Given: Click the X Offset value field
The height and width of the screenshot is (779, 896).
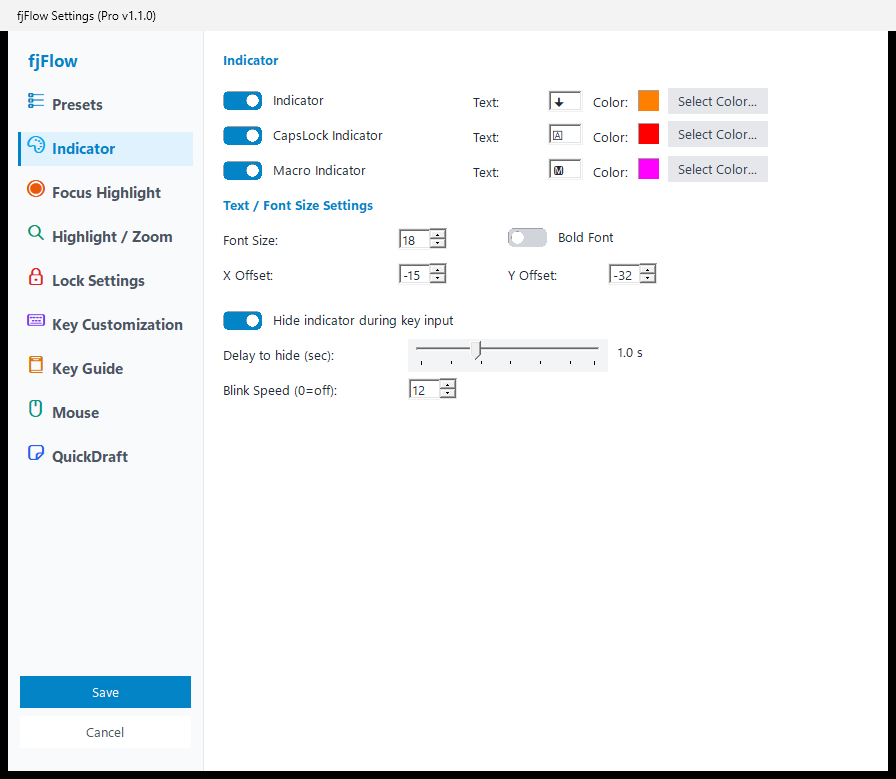Looking at the screenshot, I should [414, 274].
